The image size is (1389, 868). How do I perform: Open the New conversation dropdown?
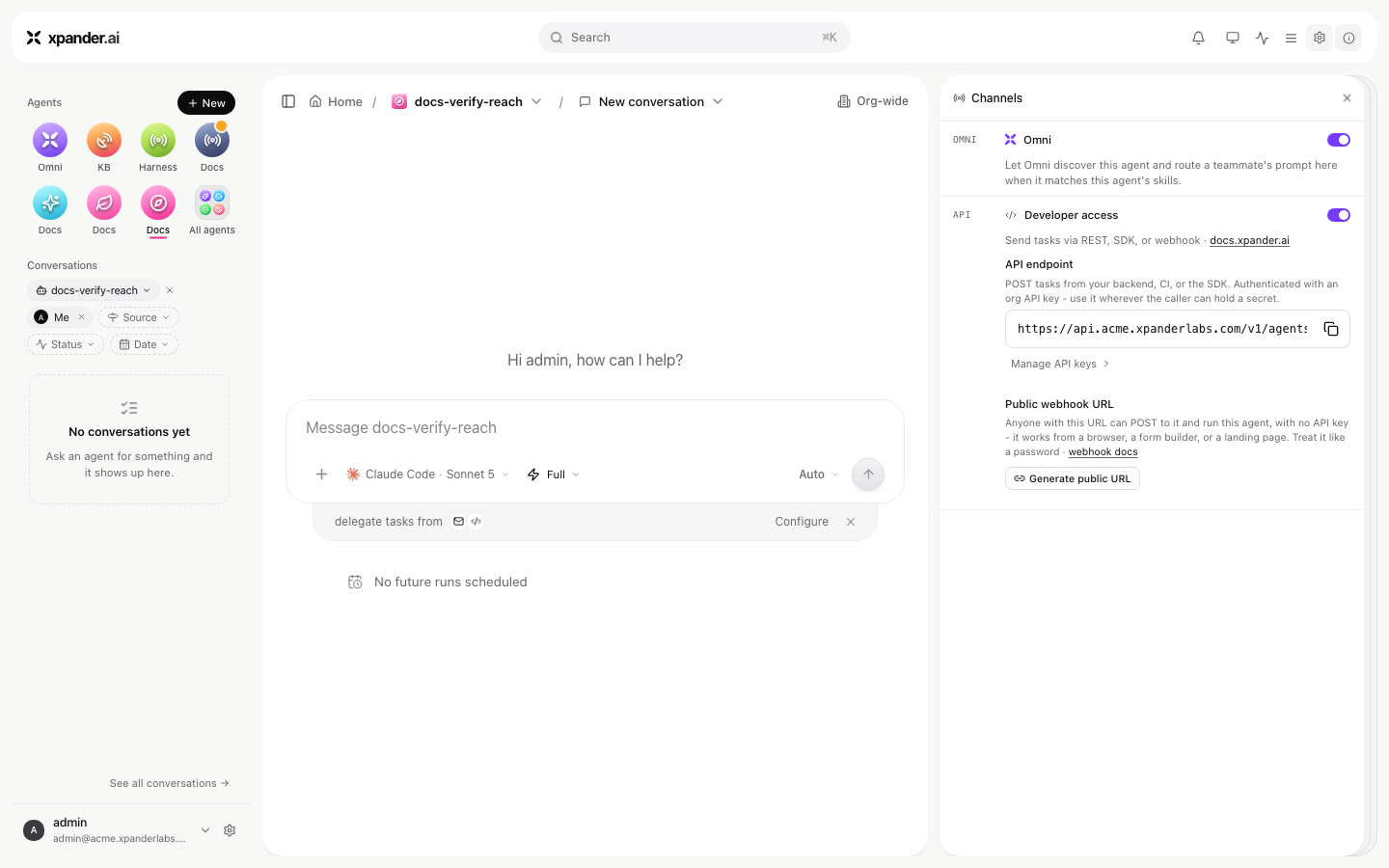click(718, 101)
